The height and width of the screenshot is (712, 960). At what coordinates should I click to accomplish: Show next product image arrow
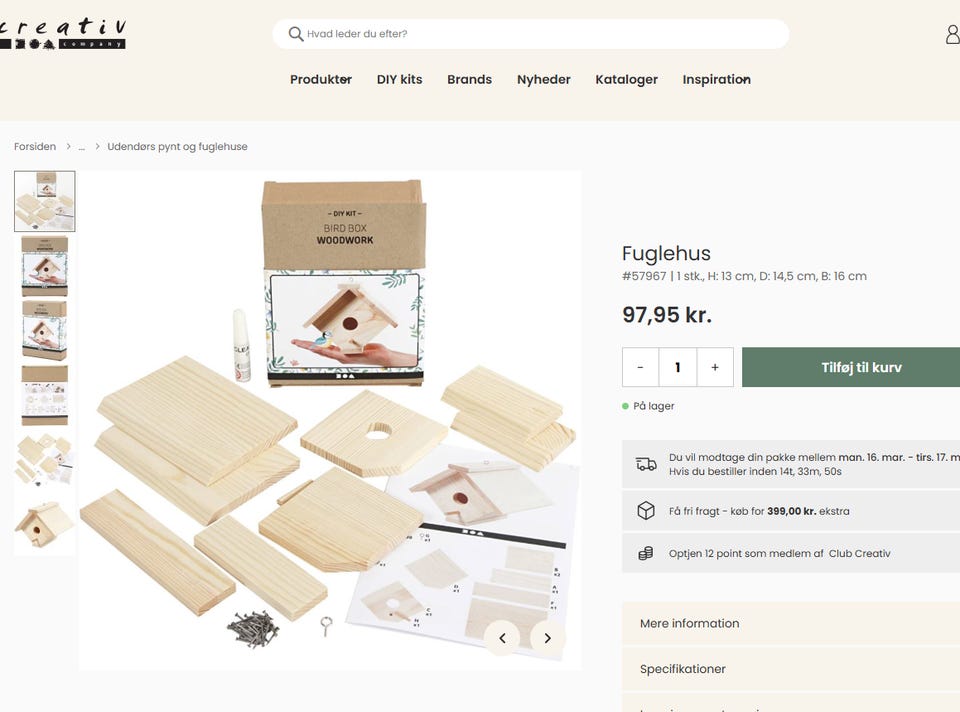547,638
